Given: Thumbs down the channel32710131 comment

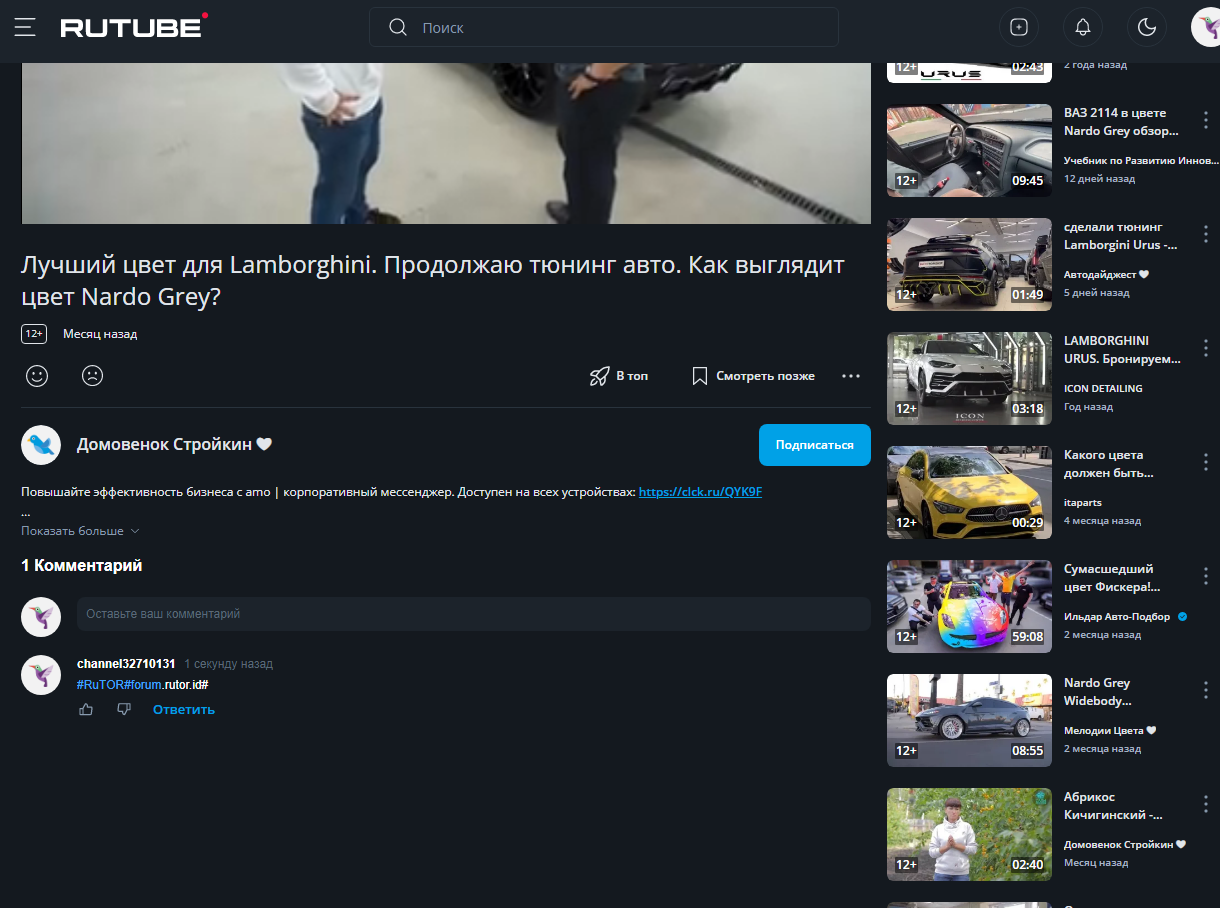Looking at the screenshot, I should (124, 709).
